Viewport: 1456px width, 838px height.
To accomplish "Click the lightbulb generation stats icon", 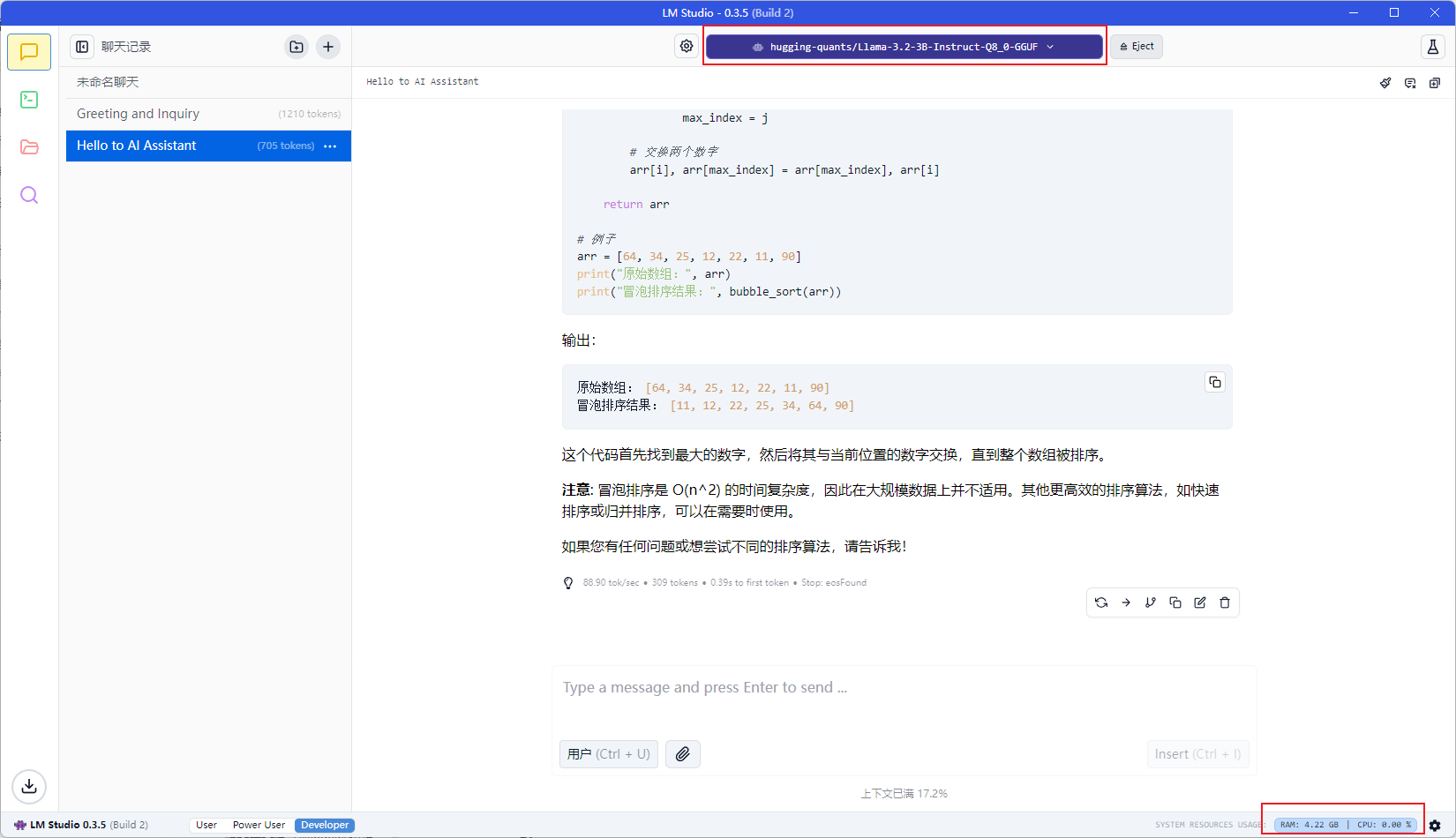I will (568, 583).
